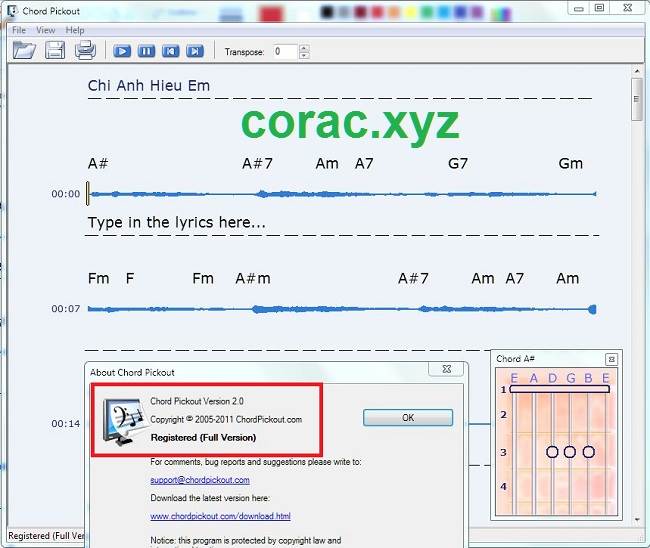Jump back to the previous section
This screenshot has height=548, width=650.
tap(170, 51)
